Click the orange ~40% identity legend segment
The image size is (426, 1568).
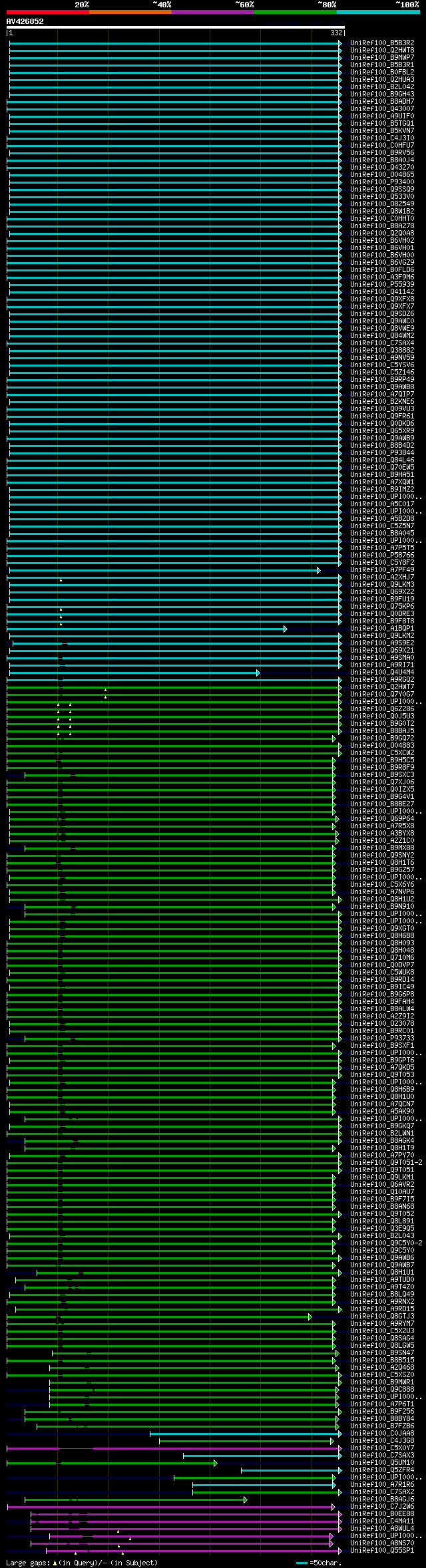tap(130, 12)
